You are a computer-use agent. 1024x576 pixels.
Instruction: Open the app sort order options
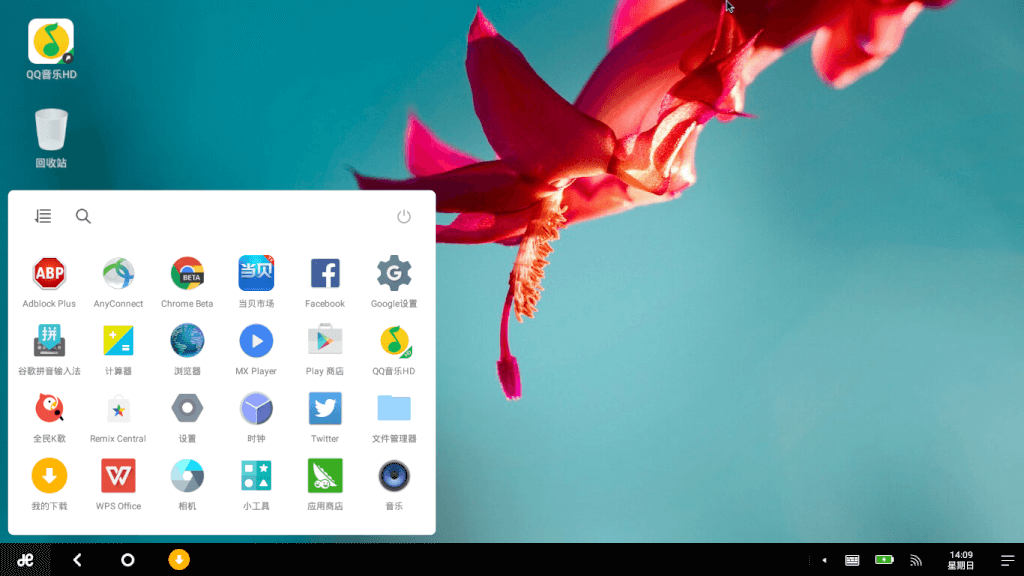(42, 216)
